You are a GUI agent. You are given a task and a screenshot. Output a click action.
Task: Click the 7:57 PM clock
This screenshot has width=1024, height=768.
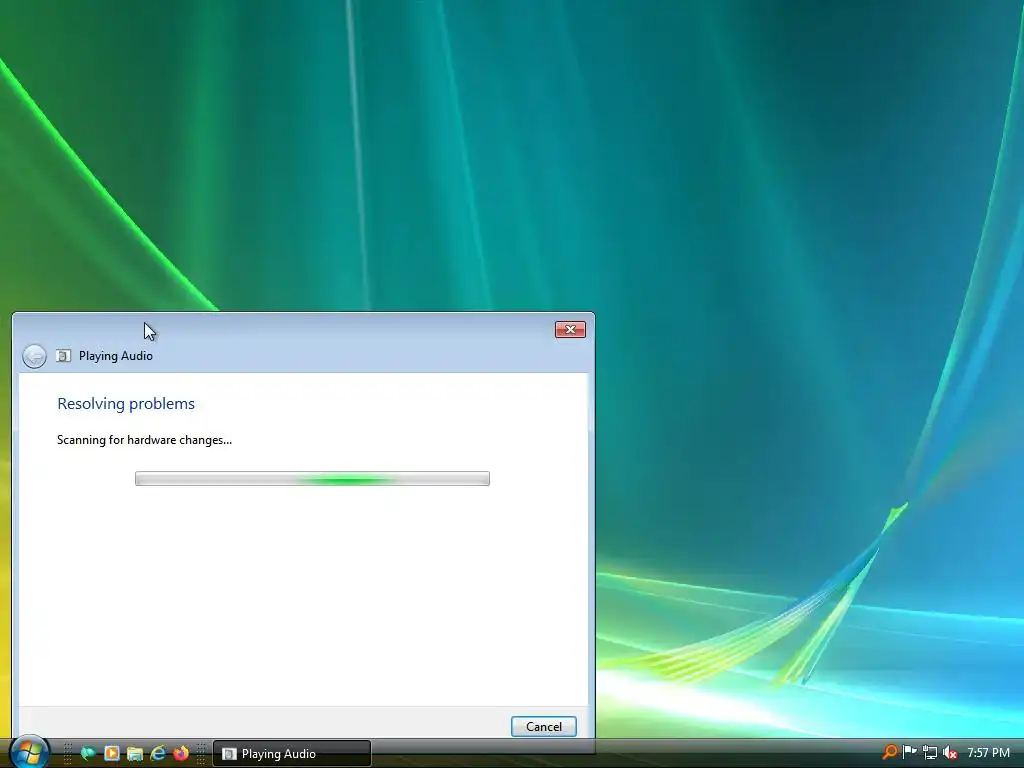989,753
